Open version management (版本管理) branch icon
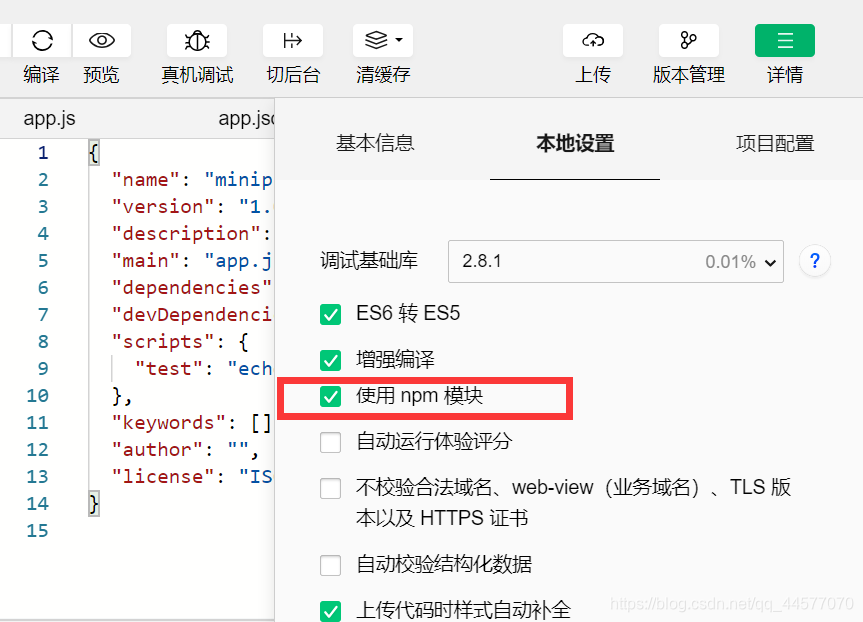Viewport: 863px width, 622px height. pos(689,40)
